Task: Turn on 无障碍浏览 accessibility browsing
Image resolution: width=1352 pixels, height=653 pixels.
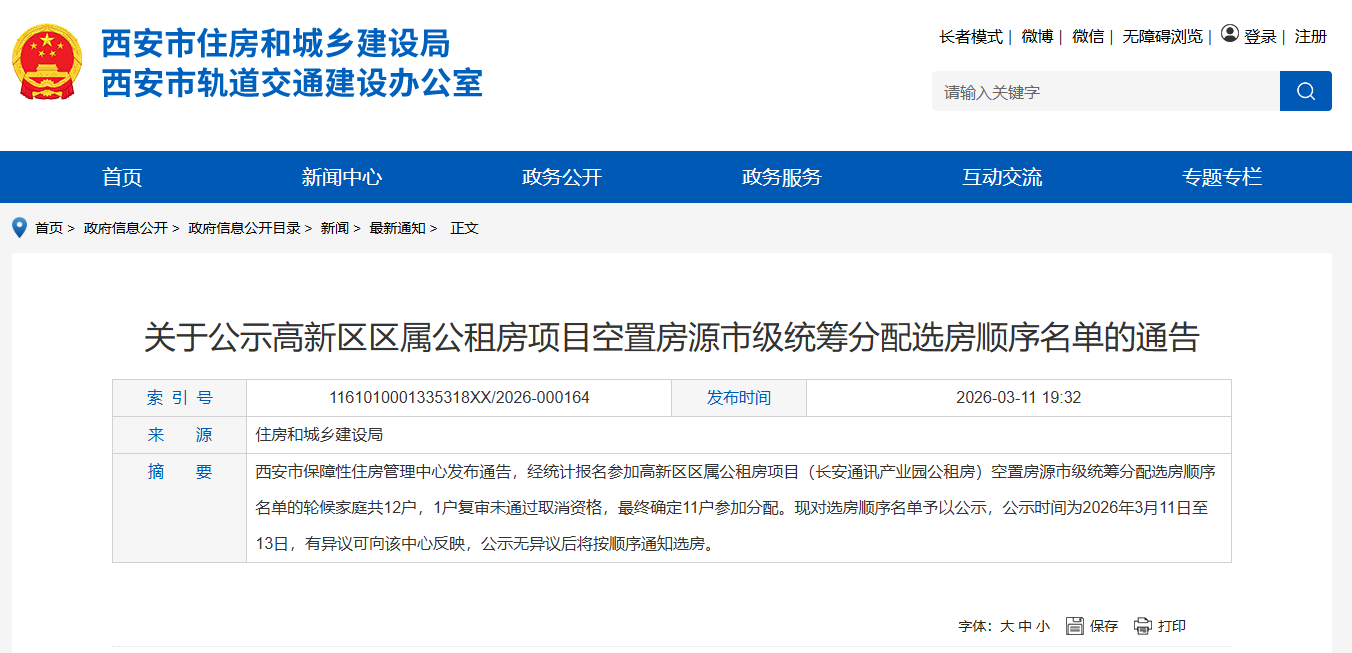Action: (x=1162, y=37)
